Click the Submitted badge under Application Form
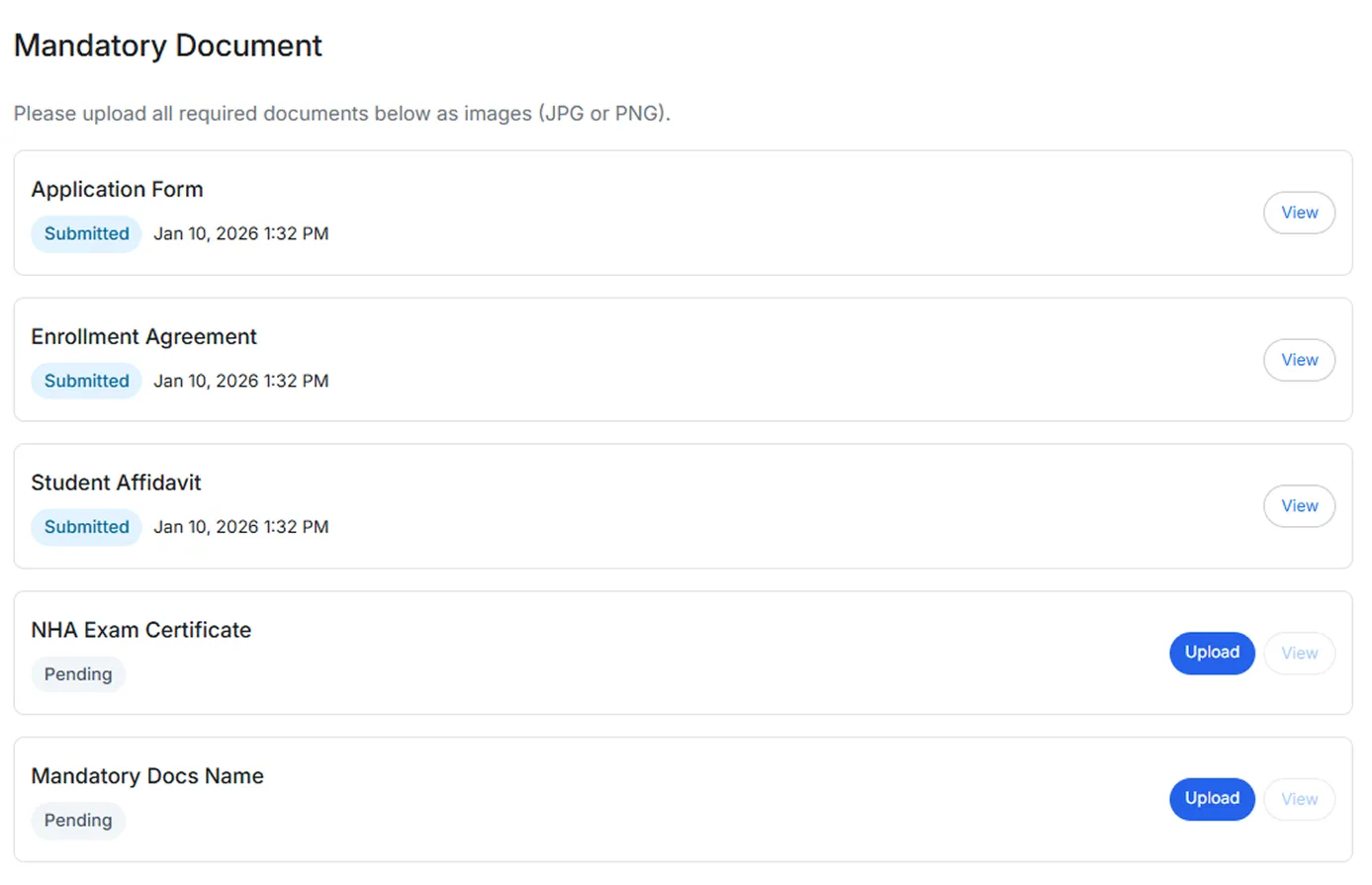 [x=86, y=233]
